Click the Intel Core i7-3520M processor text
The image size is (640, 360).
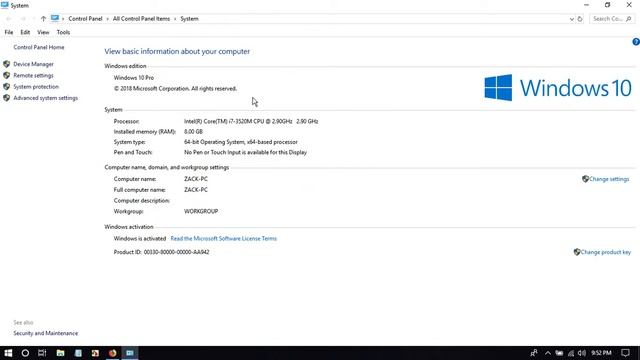[x=251, y=122]
